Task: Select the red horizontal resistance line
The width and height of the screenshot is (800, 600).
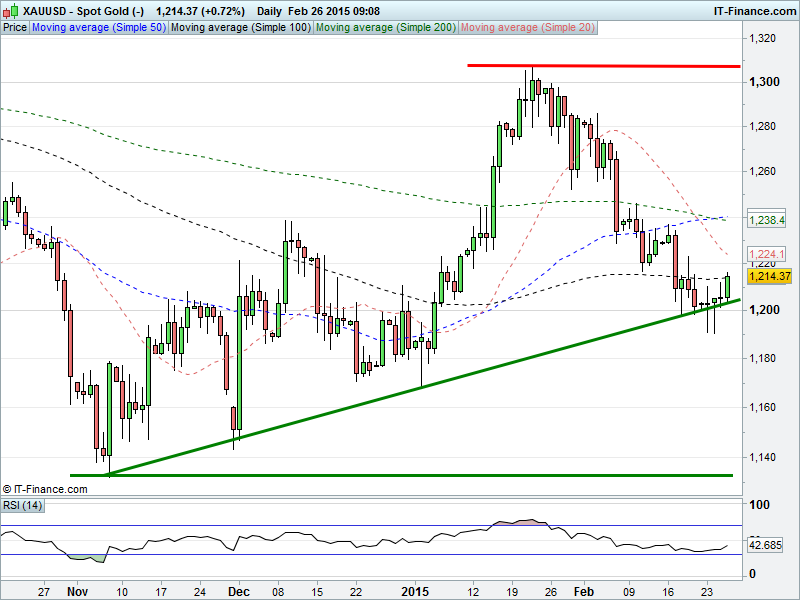Action: click(600, 66)
